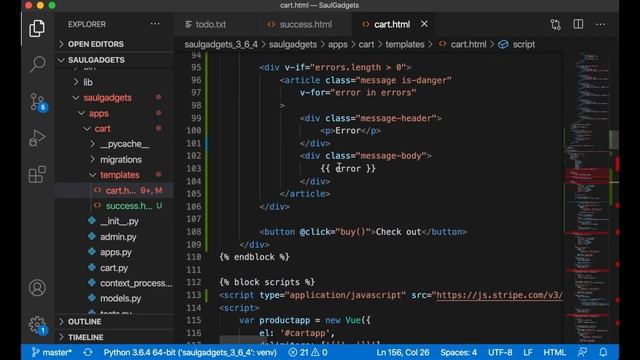Go to line via Ln 156, Col 26

403,352
